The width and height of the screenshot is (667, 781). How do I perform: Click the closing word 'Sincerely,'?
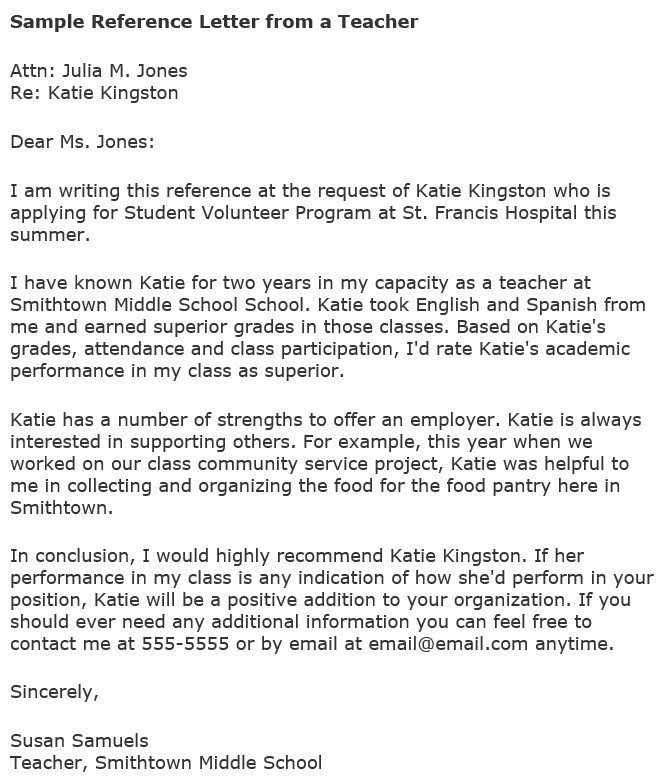(x=54, y=692)
